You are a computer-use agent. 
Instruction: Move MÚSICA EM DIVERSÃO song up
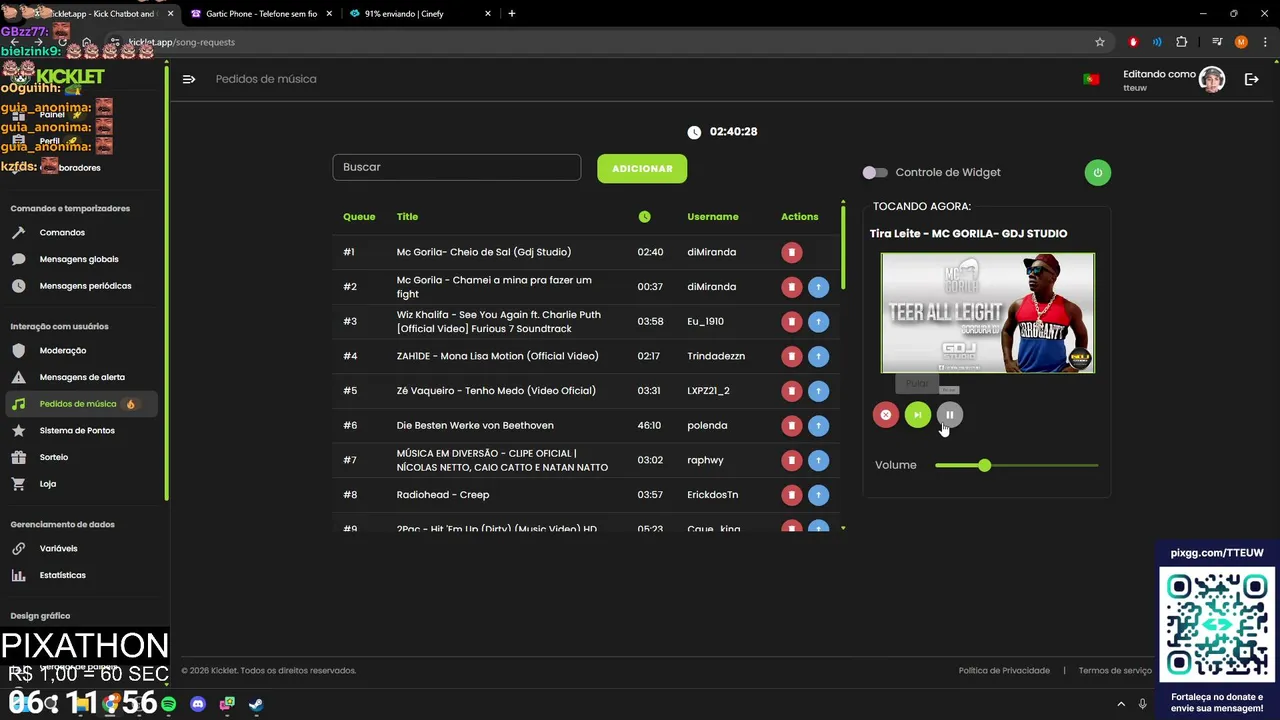coord(818,460)
